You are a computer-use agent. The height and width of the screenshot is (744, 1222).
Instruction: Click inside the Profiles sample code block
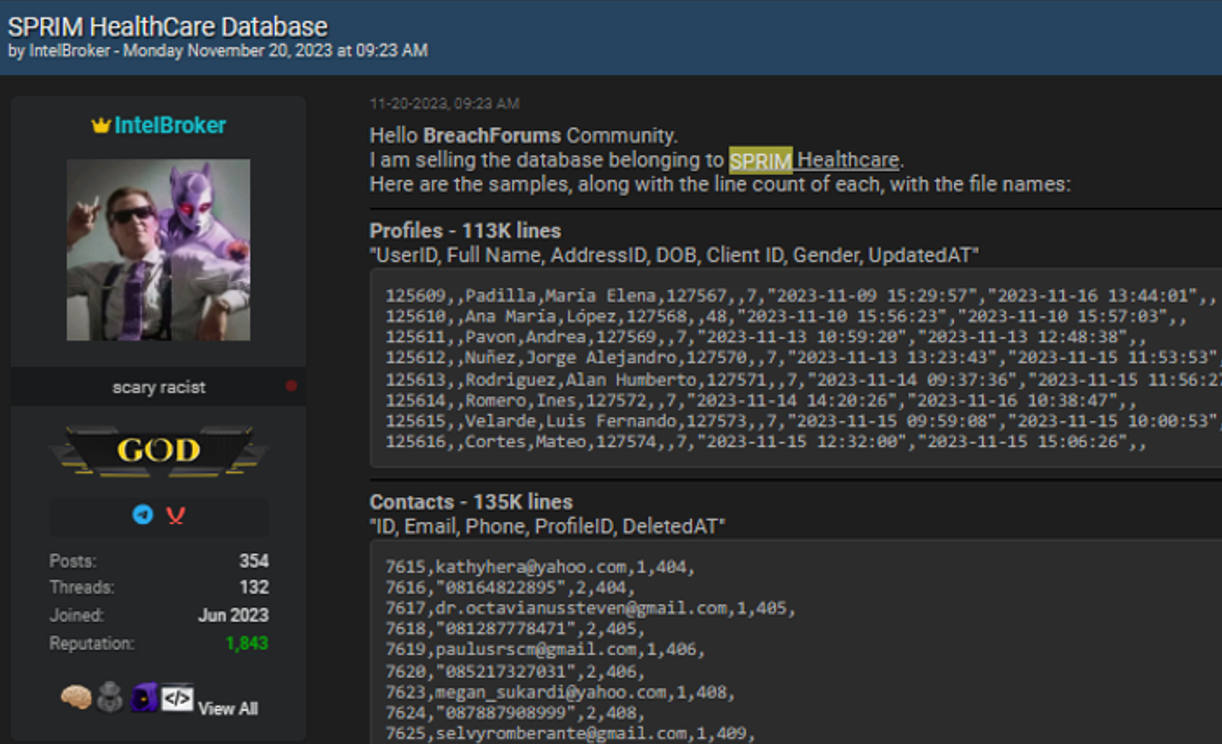tap(796, 368)
